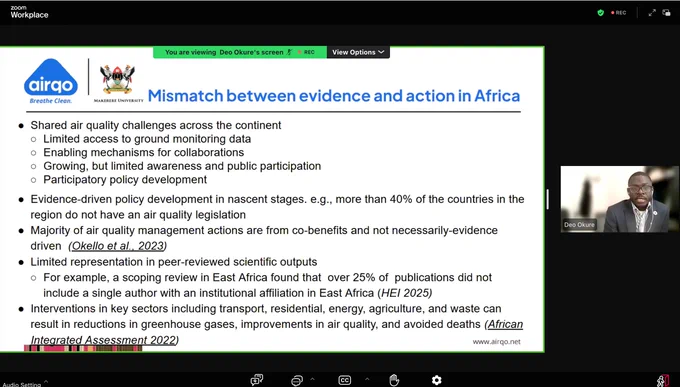The height and width of the screenshot is (387, 680).
Task: Expand the caret beside the CC icon
Action: (x=367, y=380)
